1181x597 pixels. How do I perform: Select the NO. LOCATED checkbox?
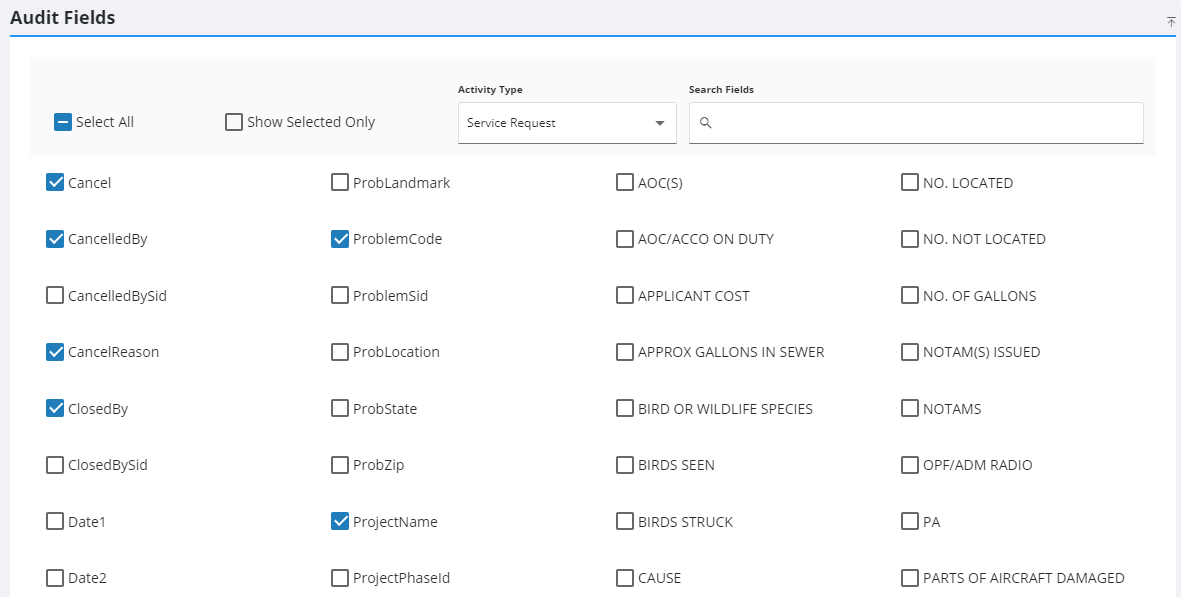[x=910, y=183]
